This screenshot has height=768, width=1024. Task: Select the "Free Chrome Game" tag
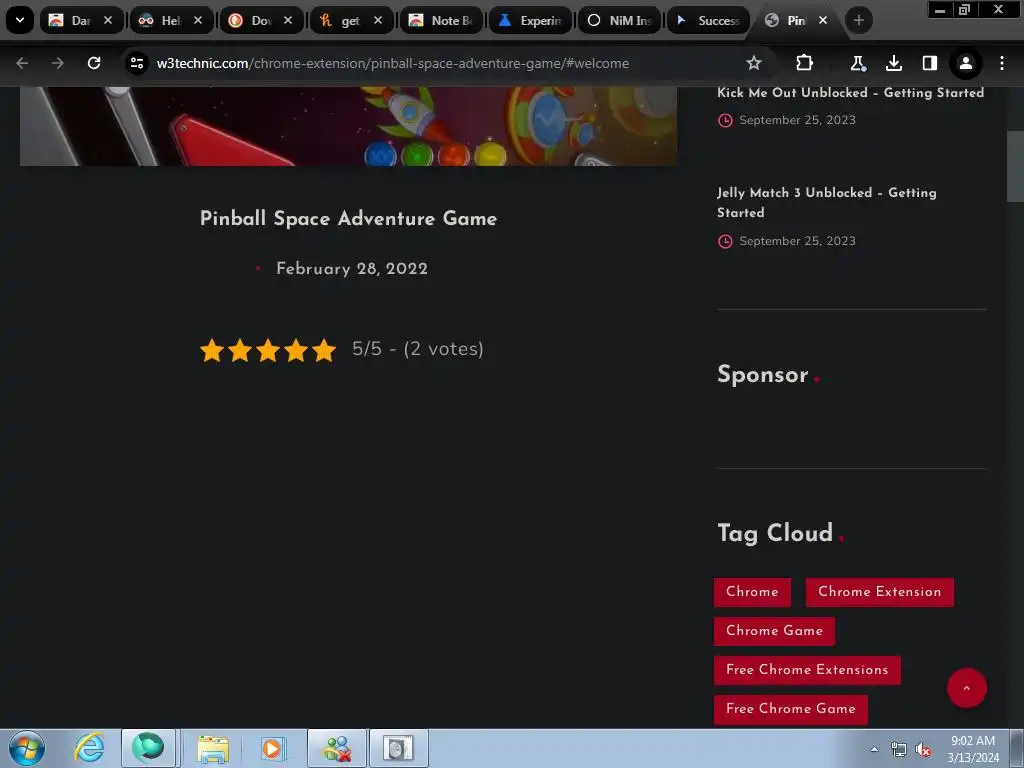791,709
